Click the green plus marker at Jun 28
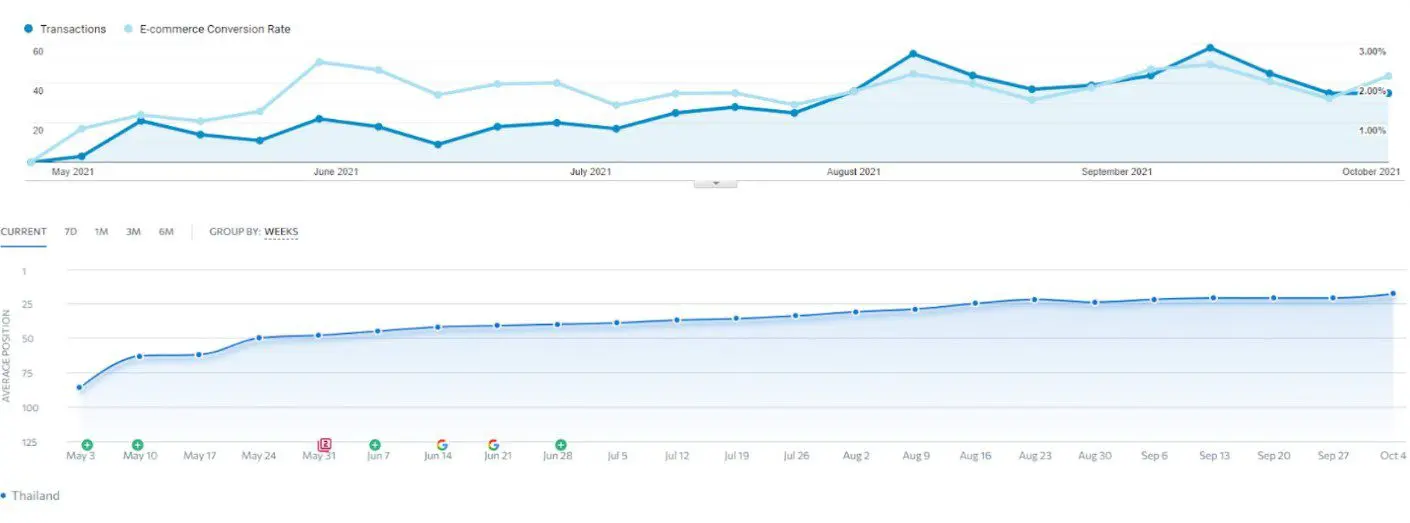 tap(561, 444)
